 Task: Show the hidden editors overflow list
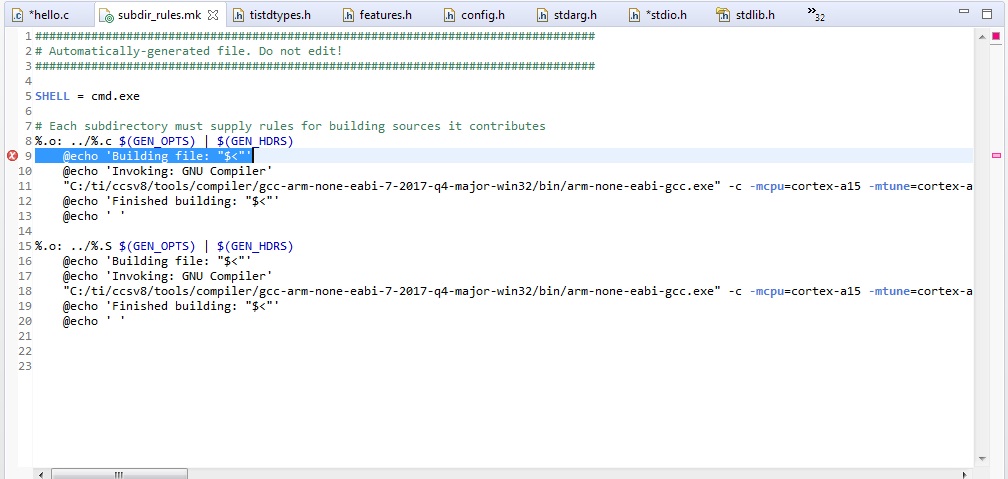(x=816, y=14)
